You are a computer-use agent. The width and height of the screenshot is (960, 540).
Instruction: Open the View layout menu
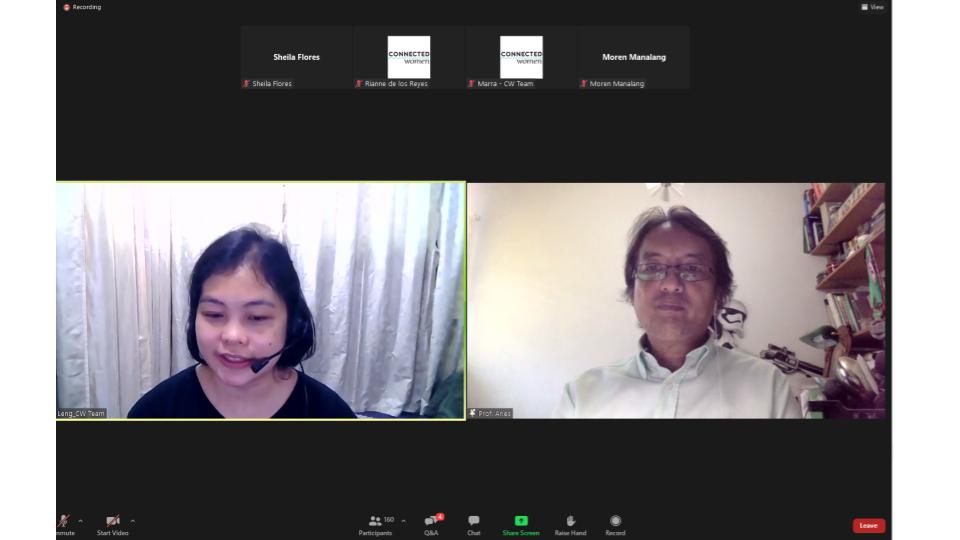coord(872,7)
